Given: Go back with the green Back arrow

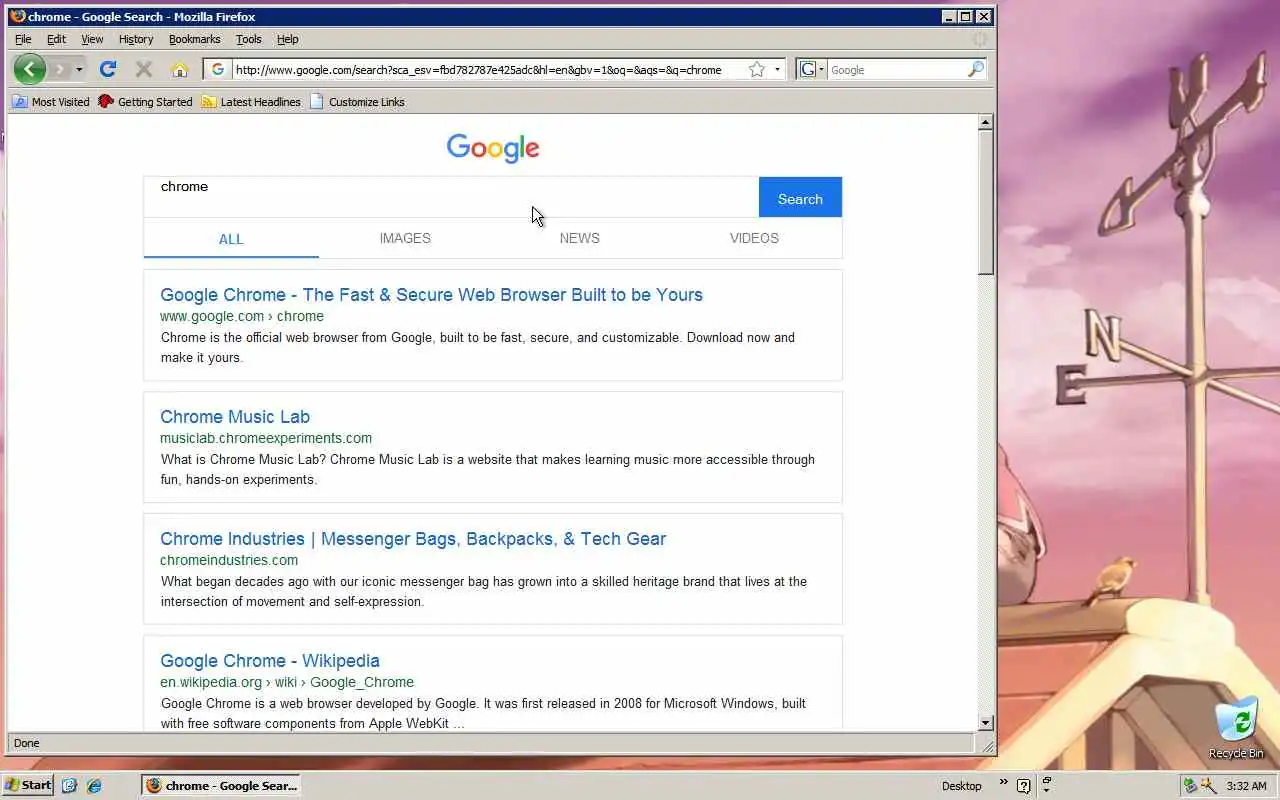Looking at the screenshot, I should (x=30, y=69).
